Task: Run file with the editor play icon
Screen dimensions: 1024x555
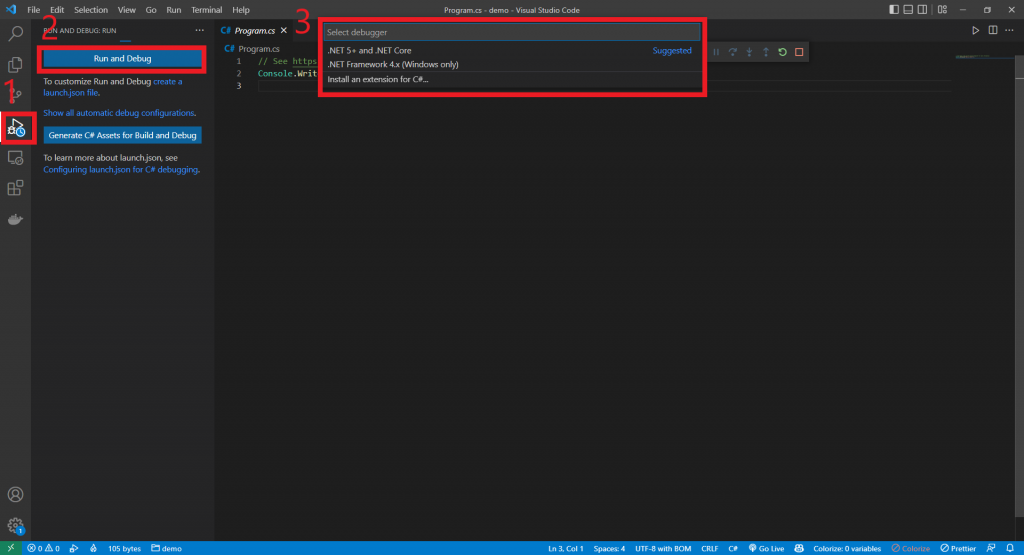Action: tap(975, 30)
